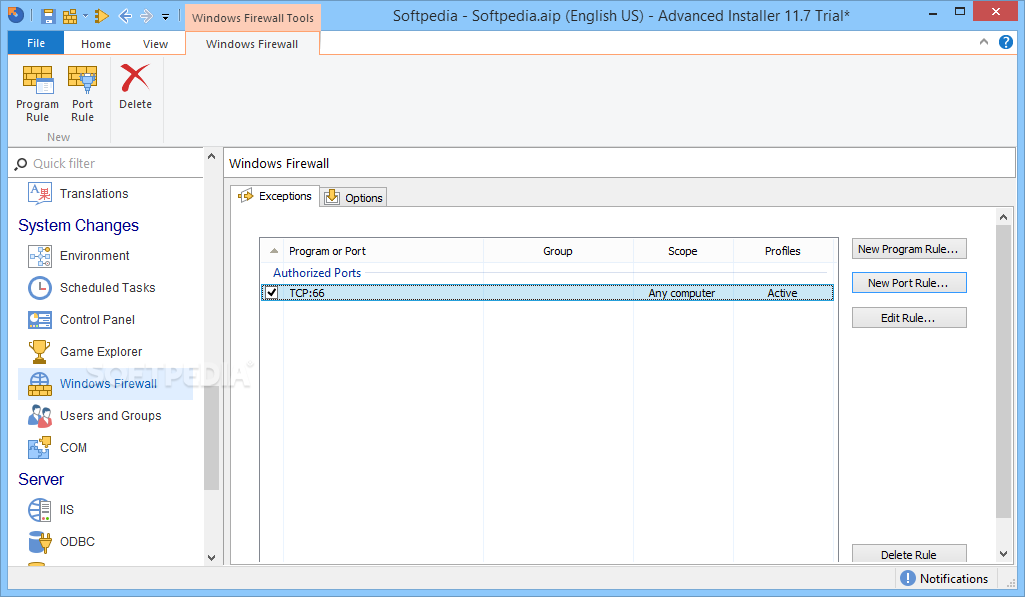Open the Control Panel page icon
1025x597 pixels.
40,320
